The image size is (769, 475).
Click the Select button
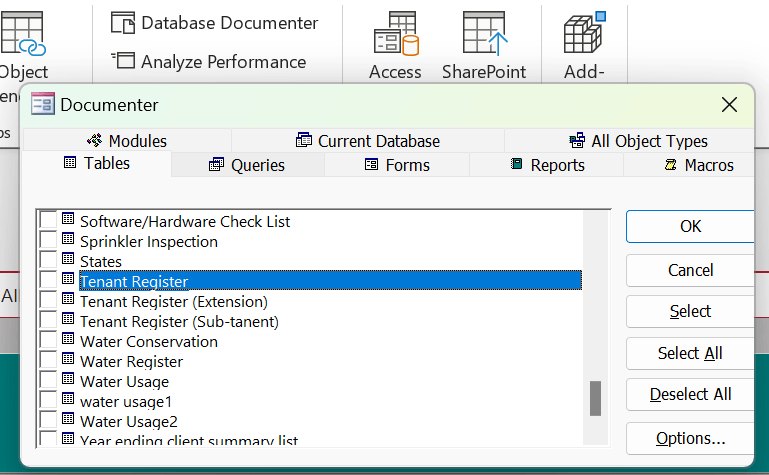tap(690, 311)
